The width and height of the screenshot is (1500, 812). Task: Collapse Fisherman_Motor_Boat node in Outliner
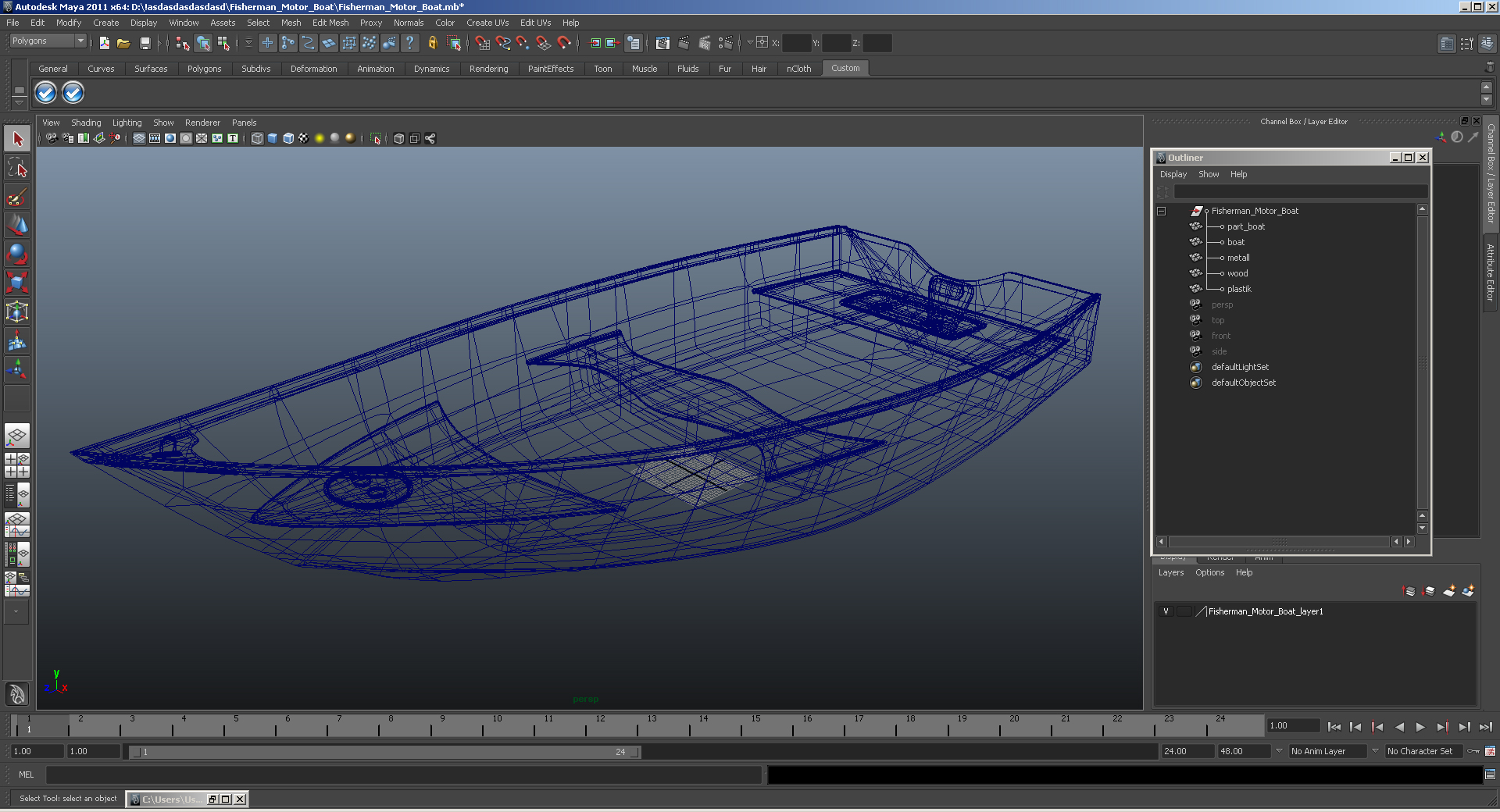(1162, 211)
